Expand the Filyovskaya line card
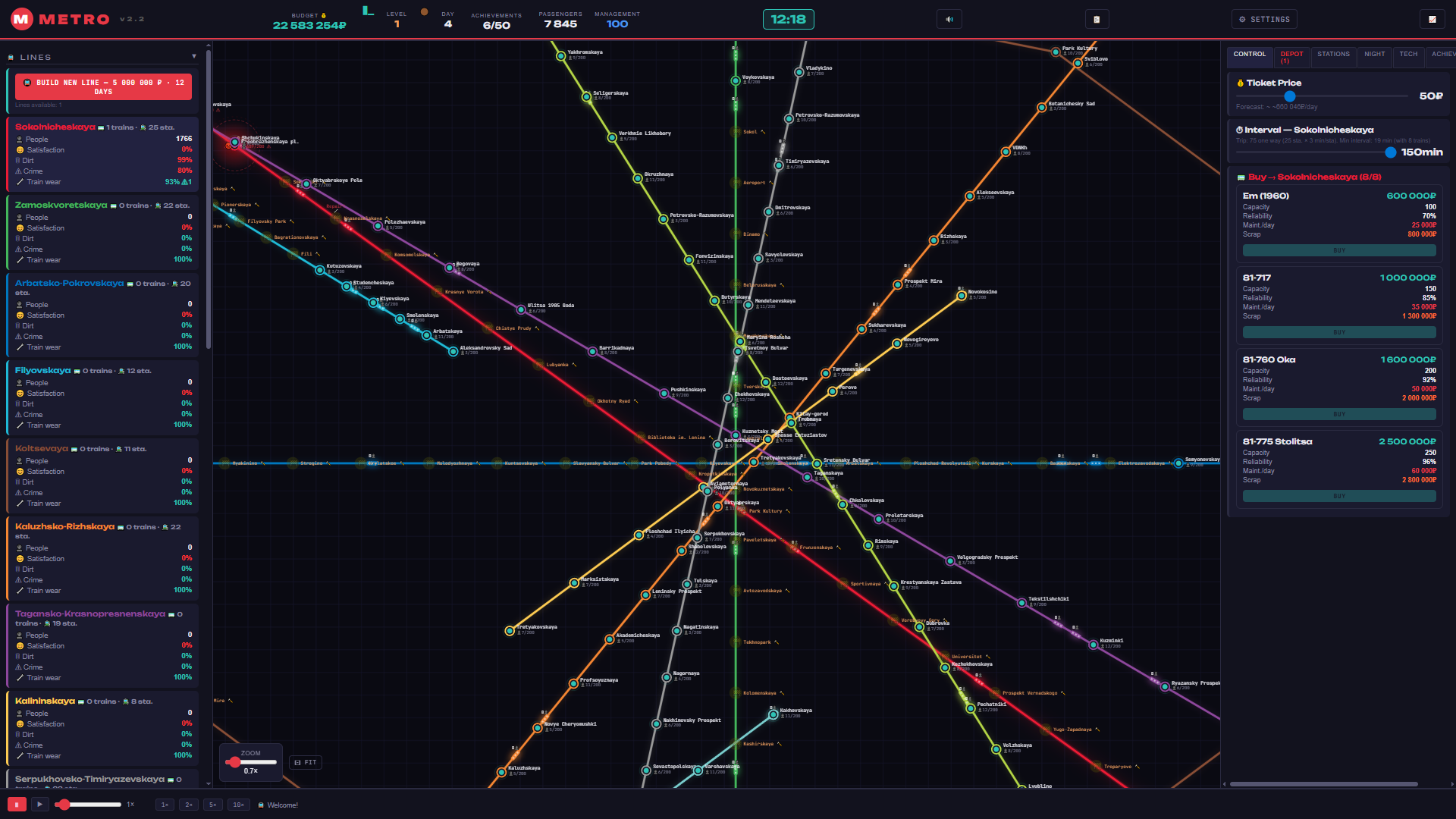Screen dimensions: 1456x819 click(x=103, y=398)
